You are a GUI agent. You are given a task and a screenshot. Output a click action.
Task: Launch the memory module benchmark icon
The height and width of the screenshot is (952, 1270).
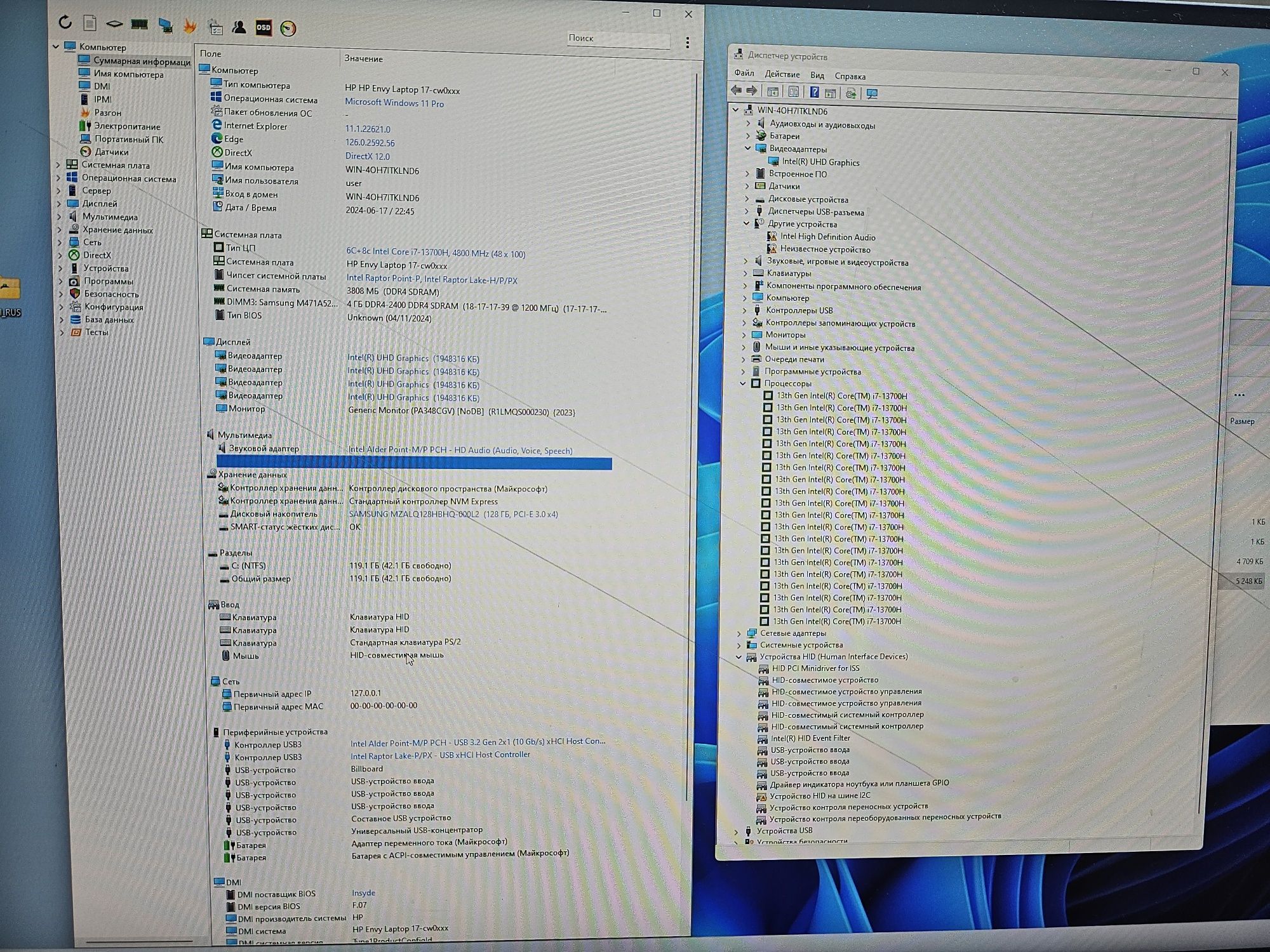139,25
